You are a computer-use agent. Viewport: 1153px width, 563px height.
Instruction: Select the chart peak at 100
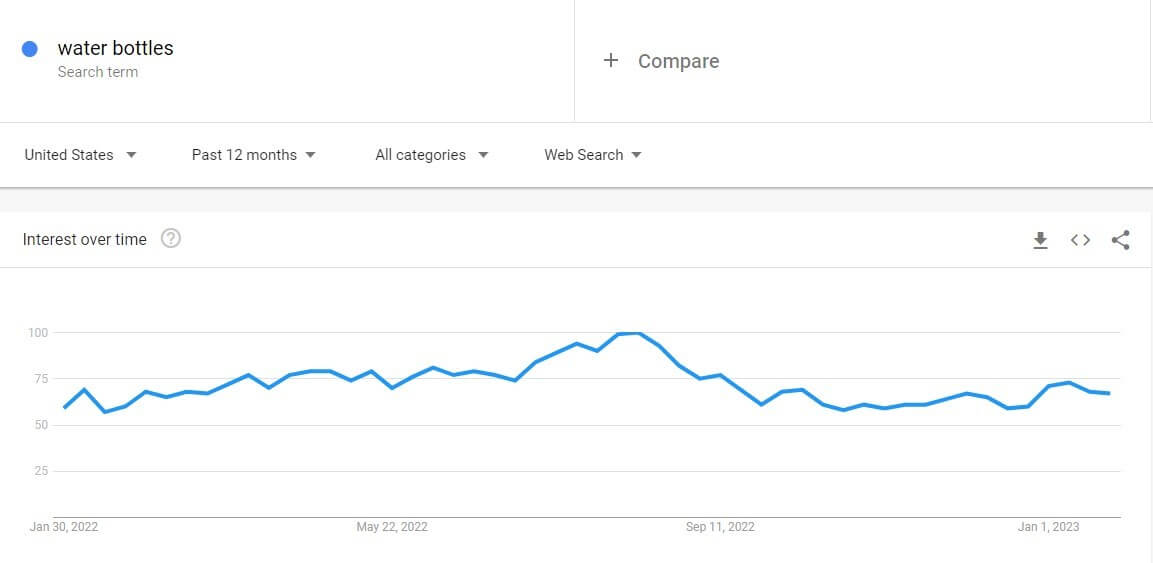point(638,333)
